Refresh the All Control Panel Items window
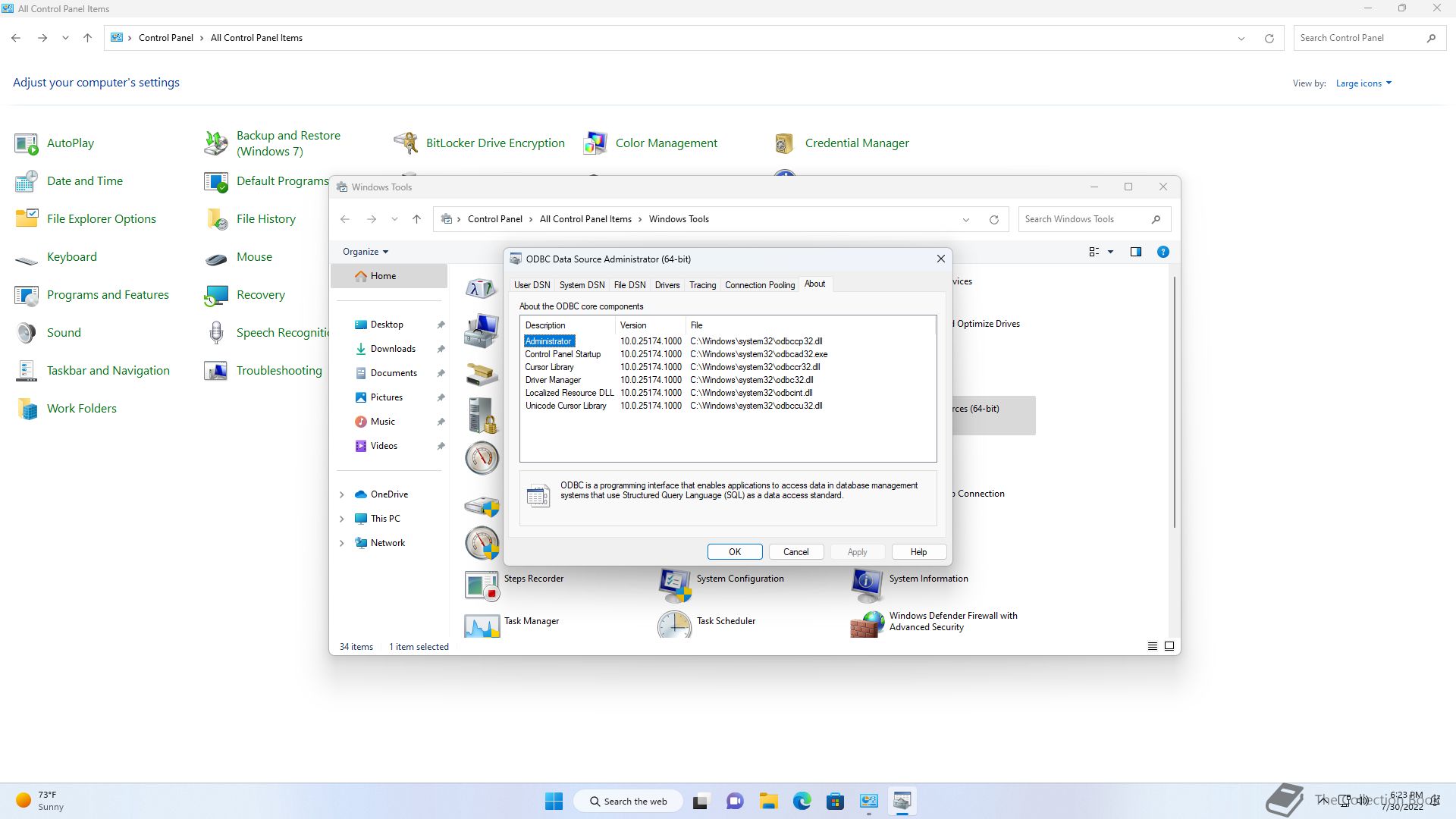 (x=1269, y=38)
